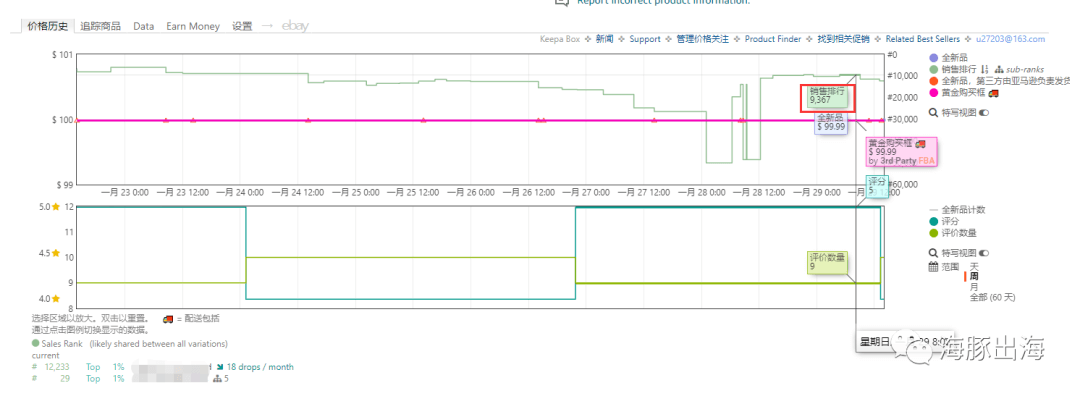
Task: Click the 评价数量 9 tooltip on lower chart
Action: (827, 262)
